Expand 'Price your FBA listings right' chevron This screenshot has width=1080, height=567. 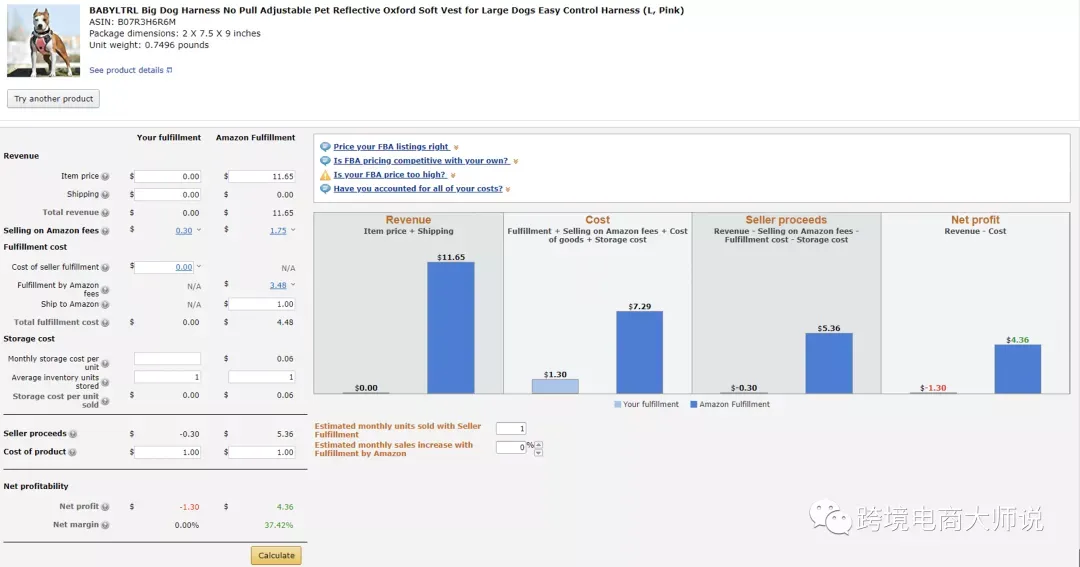coord(456,147)
